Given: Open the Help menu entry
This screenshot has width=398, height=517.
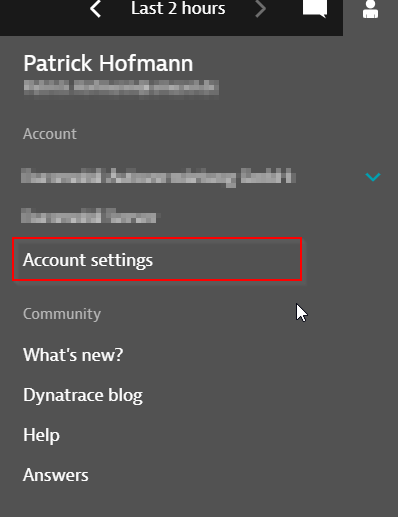Looking at the screenshot, I should (x=41, y=435).
